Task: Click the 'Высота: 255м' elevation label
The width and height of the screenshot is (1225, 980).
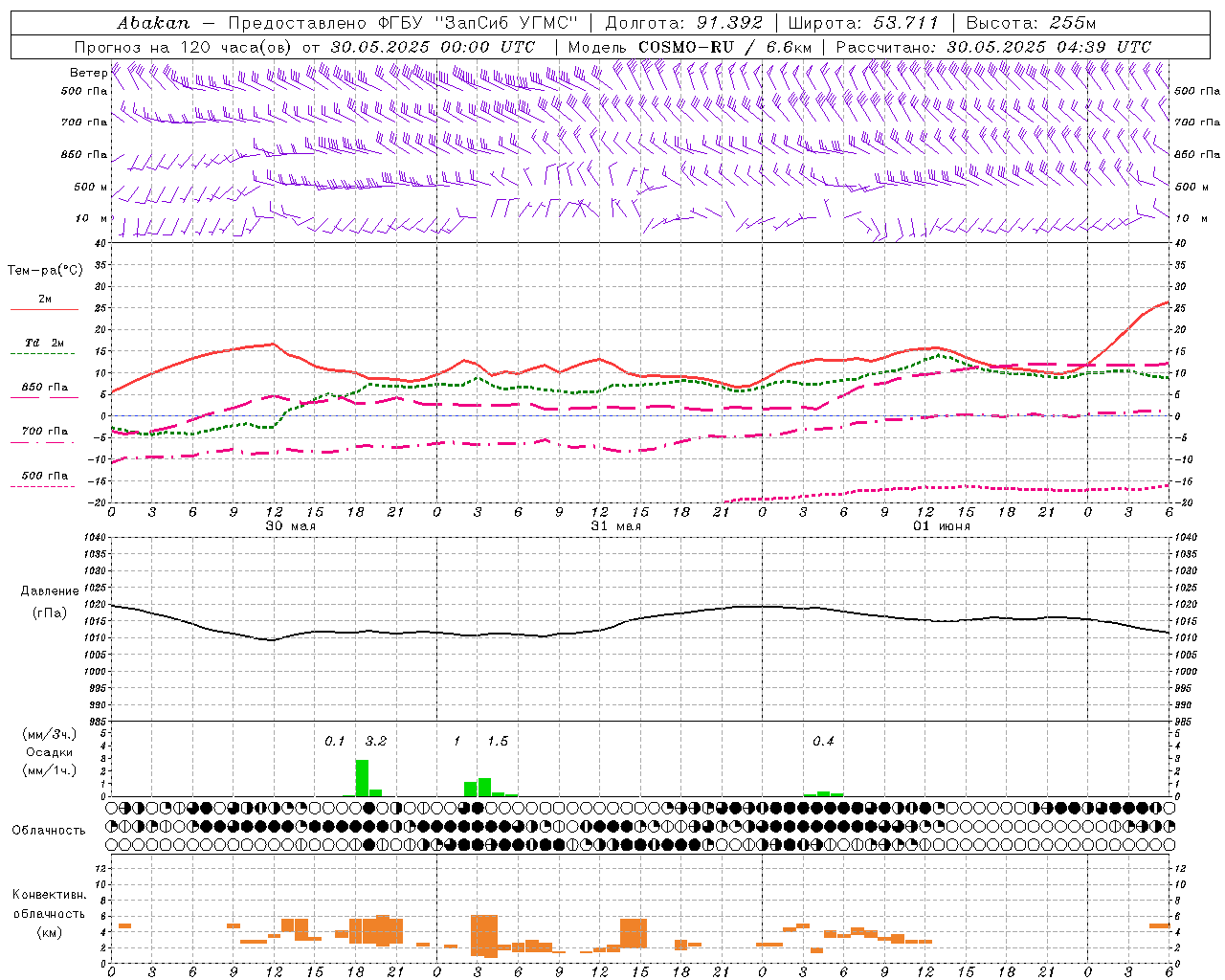Action: tap(1031, 23)
